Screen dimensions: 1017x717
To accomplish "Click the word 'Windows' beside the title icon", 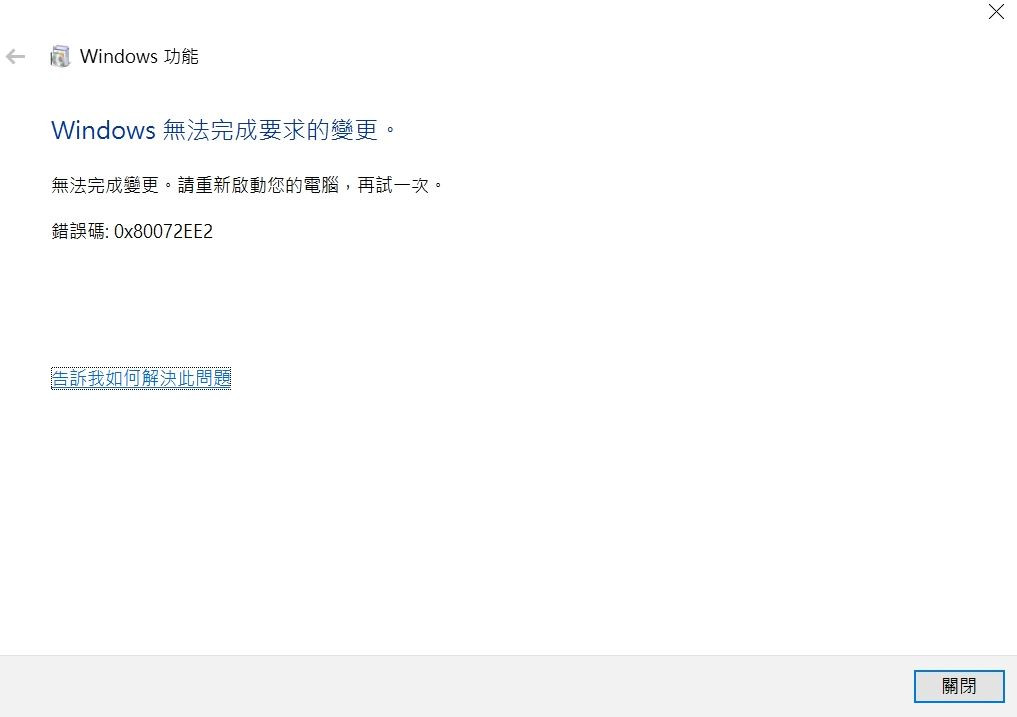I will pos(119,56).
